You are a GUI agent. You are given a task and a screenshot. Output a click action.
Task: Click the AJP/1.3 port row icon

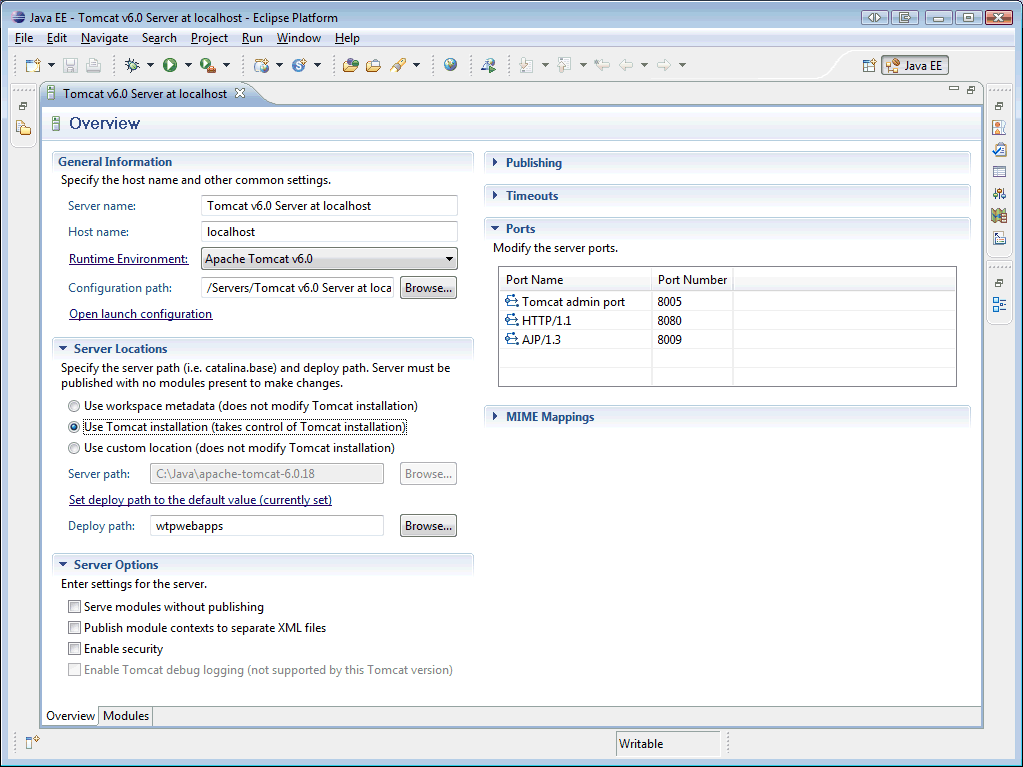point(512,338)
